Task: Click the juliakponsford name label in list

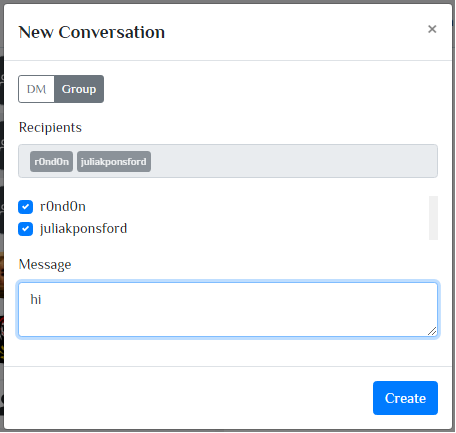Action: 83,229
